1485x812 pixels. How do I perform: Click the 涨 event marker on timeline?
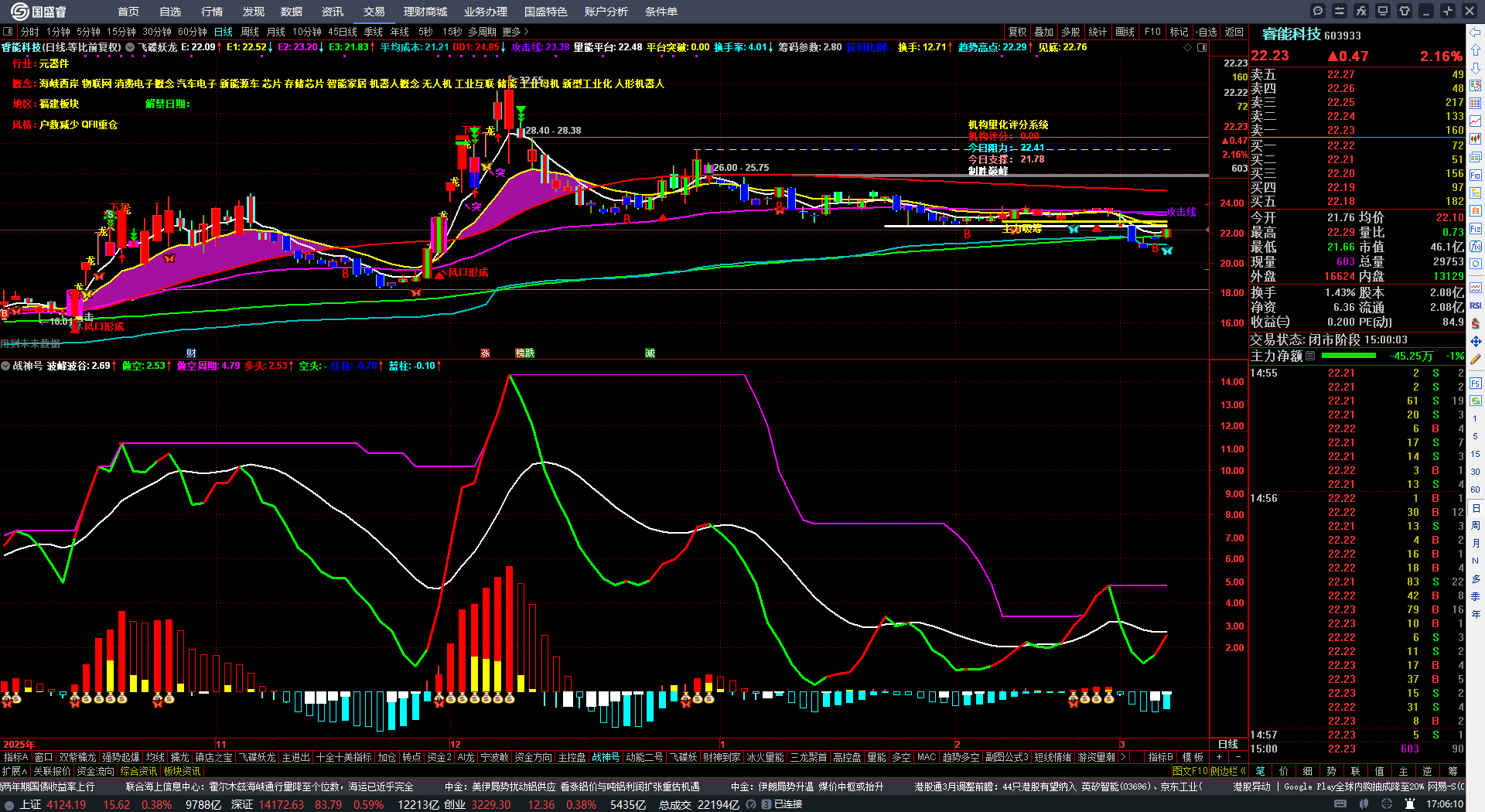pyautogui.click(x=485, y=353)
